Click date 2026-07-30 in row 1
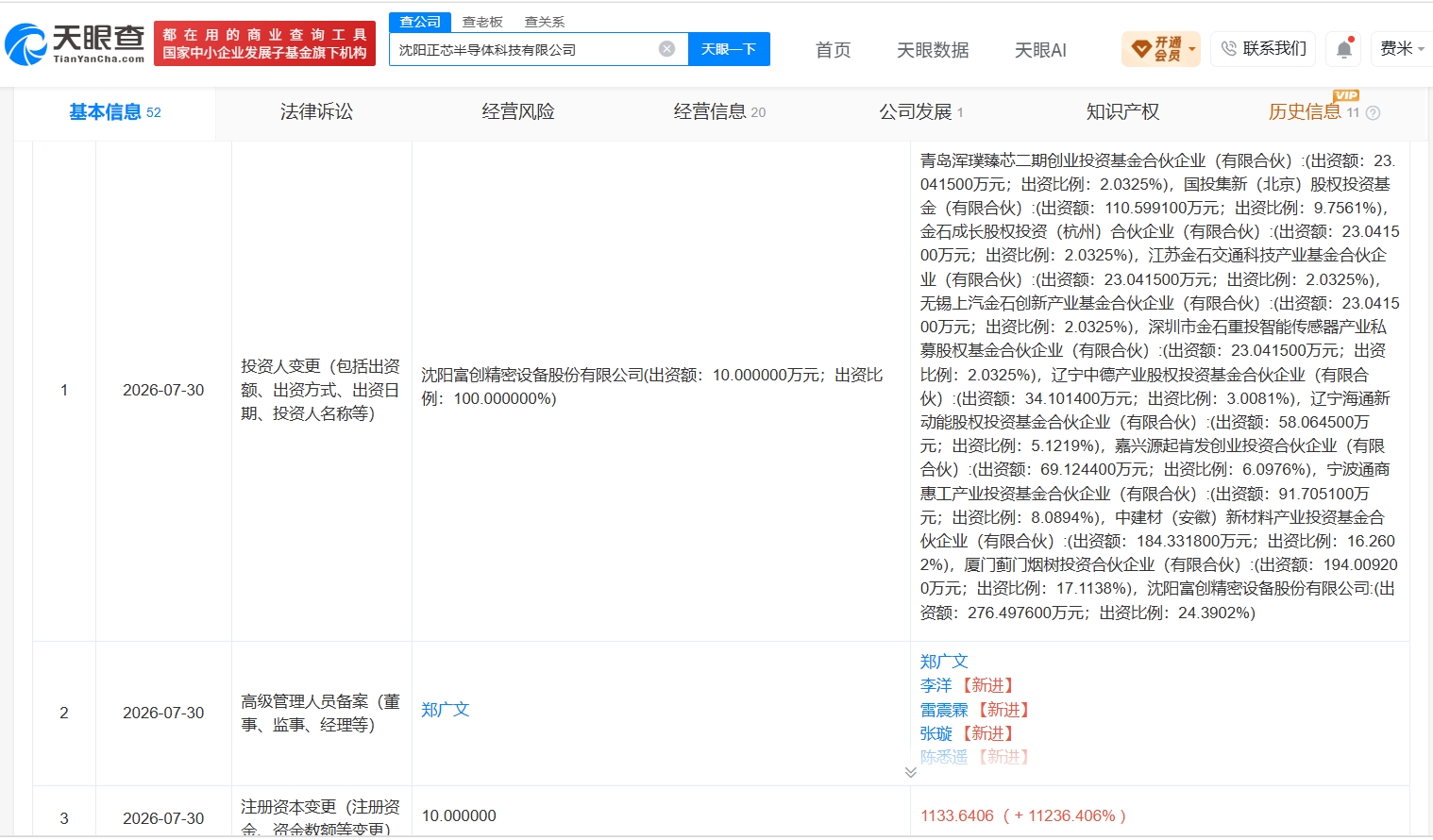This screenshot has width=1433, height=840. pyautogui.click(x=163, y=390)
